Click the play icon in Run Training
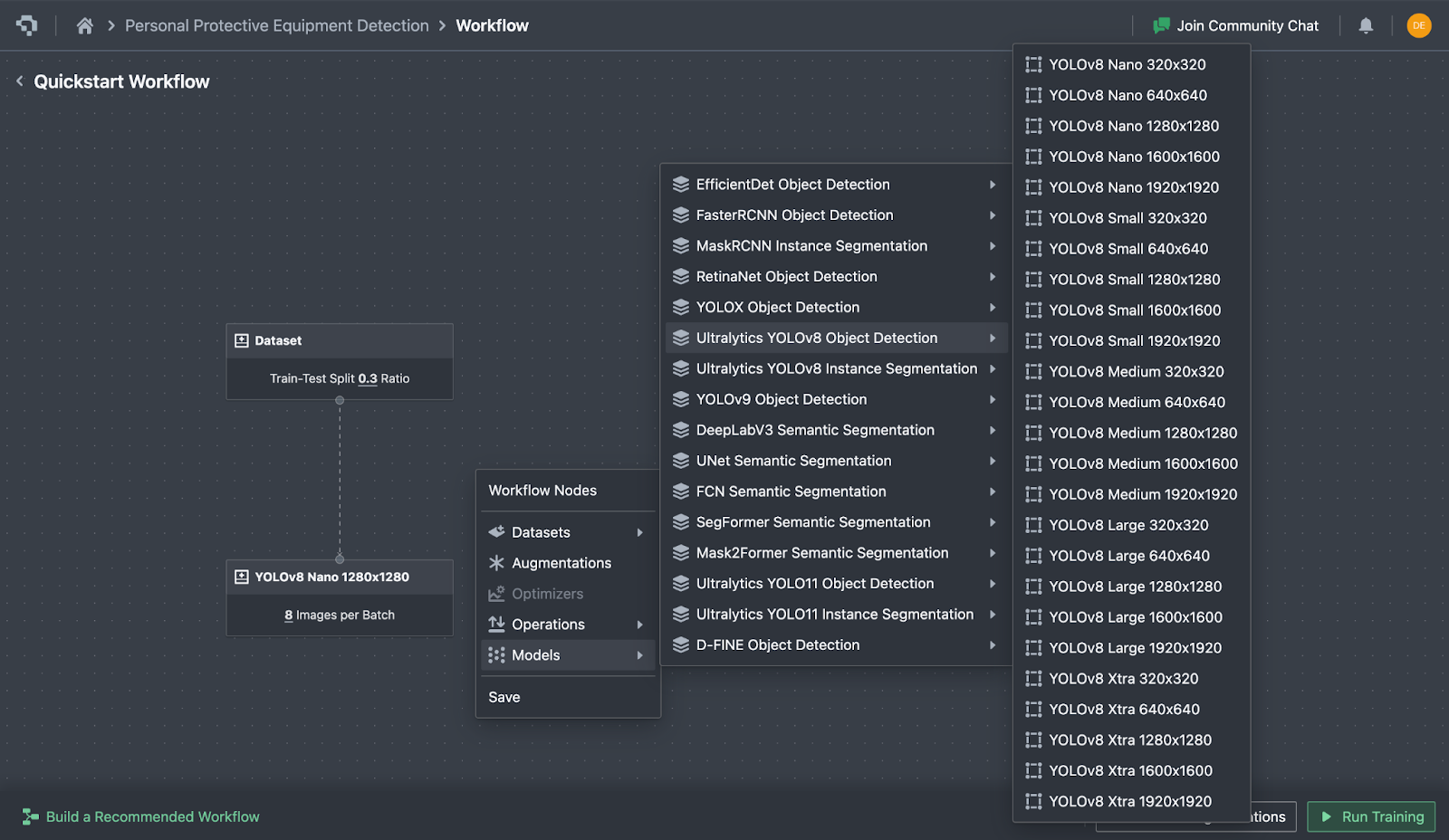The height and width of the screenshot is (840, 1449). 1327,816
